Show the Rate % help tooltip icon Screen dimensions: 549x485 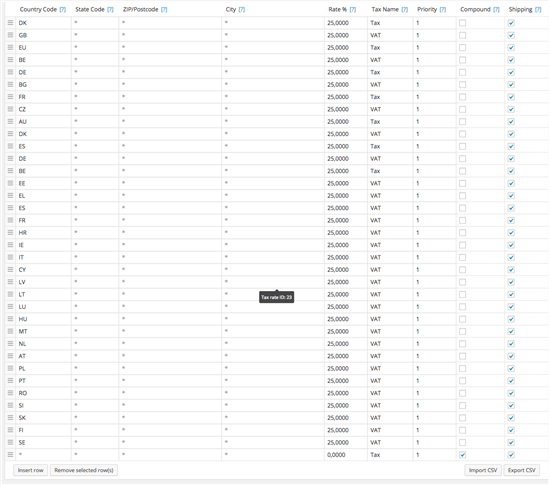pos(353,9)
